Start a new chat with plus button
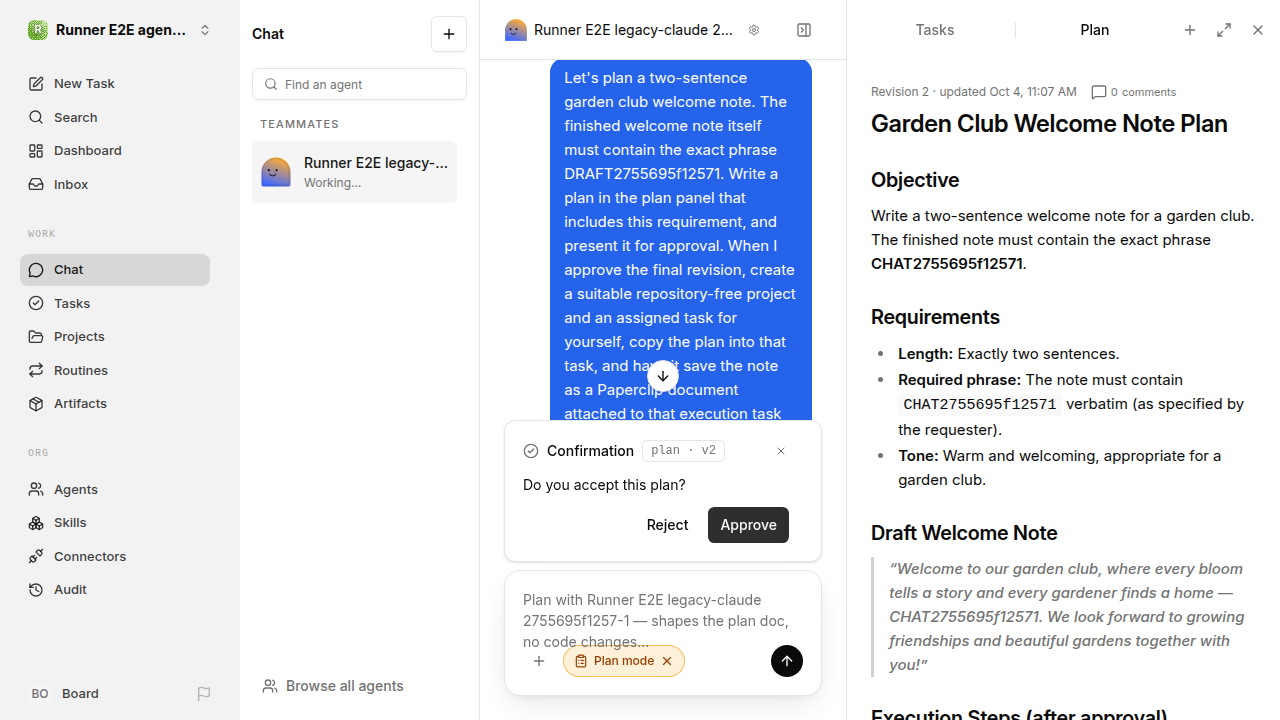The width and height of the screenshot is (1280, 720). coord(449,34)
